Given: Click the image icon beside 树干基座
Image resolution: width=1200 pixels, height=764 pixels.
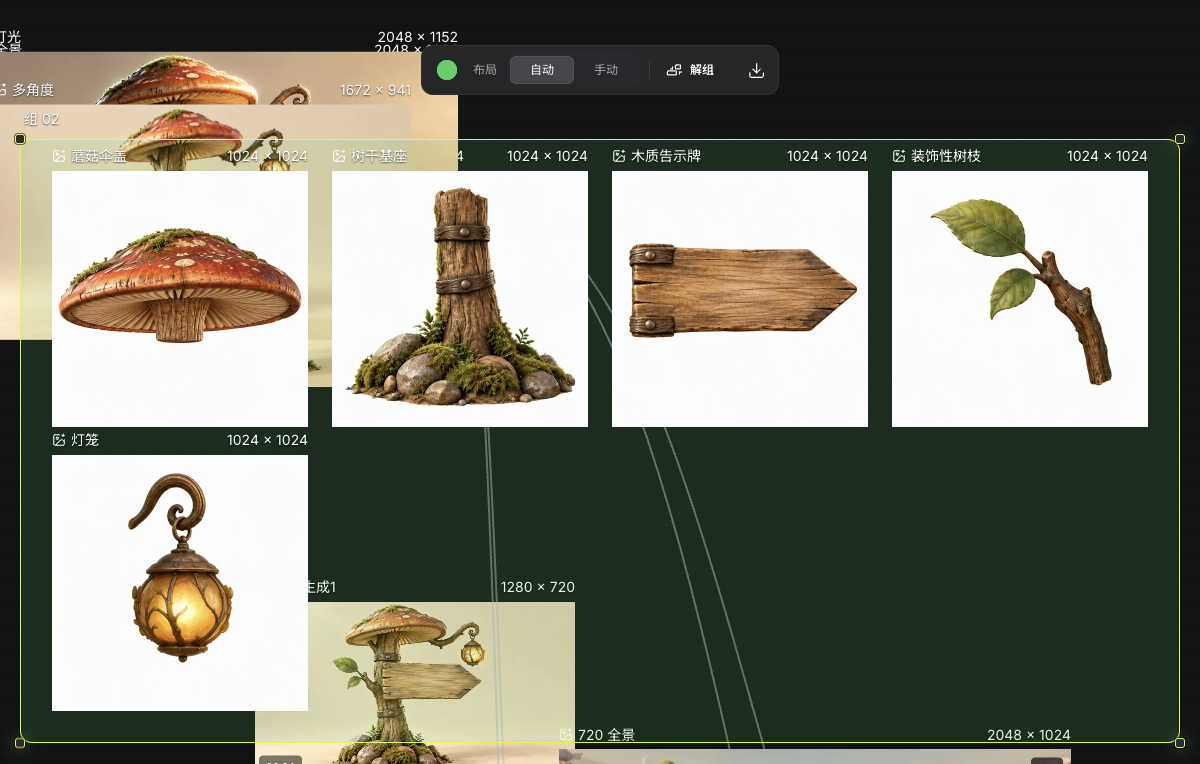Looking at the screenshot, I should pyautogui.click(x=339, y=156).
